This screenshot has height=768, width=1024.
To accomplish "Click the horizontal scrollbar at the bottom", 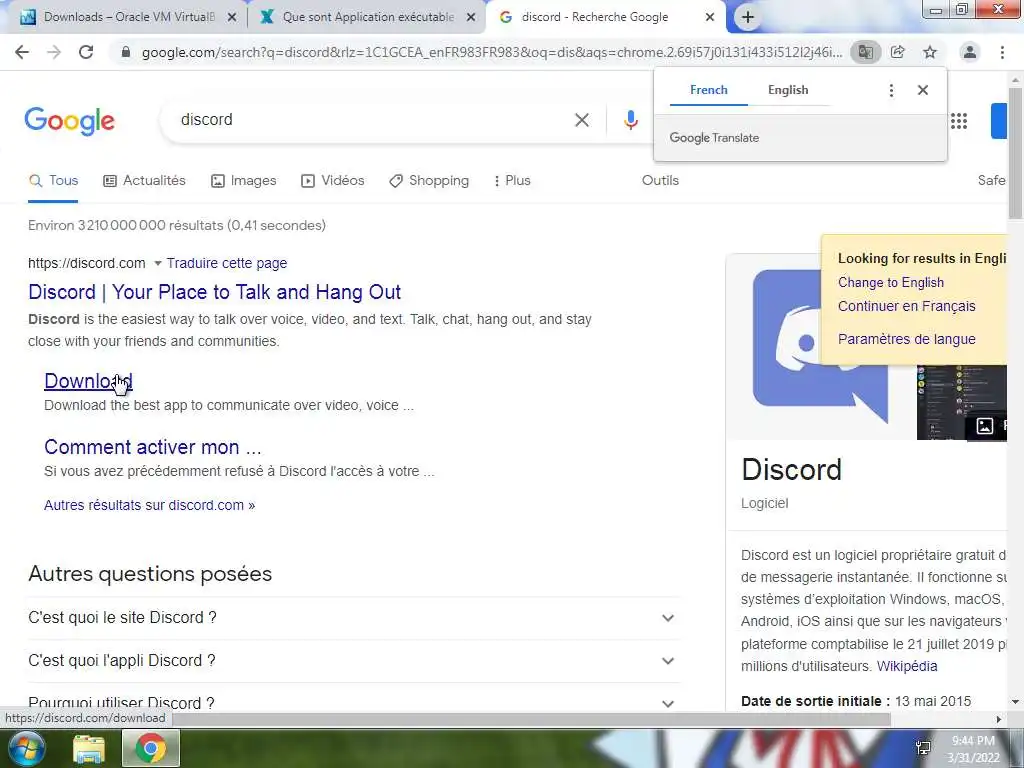I will [x=531, y=719].
